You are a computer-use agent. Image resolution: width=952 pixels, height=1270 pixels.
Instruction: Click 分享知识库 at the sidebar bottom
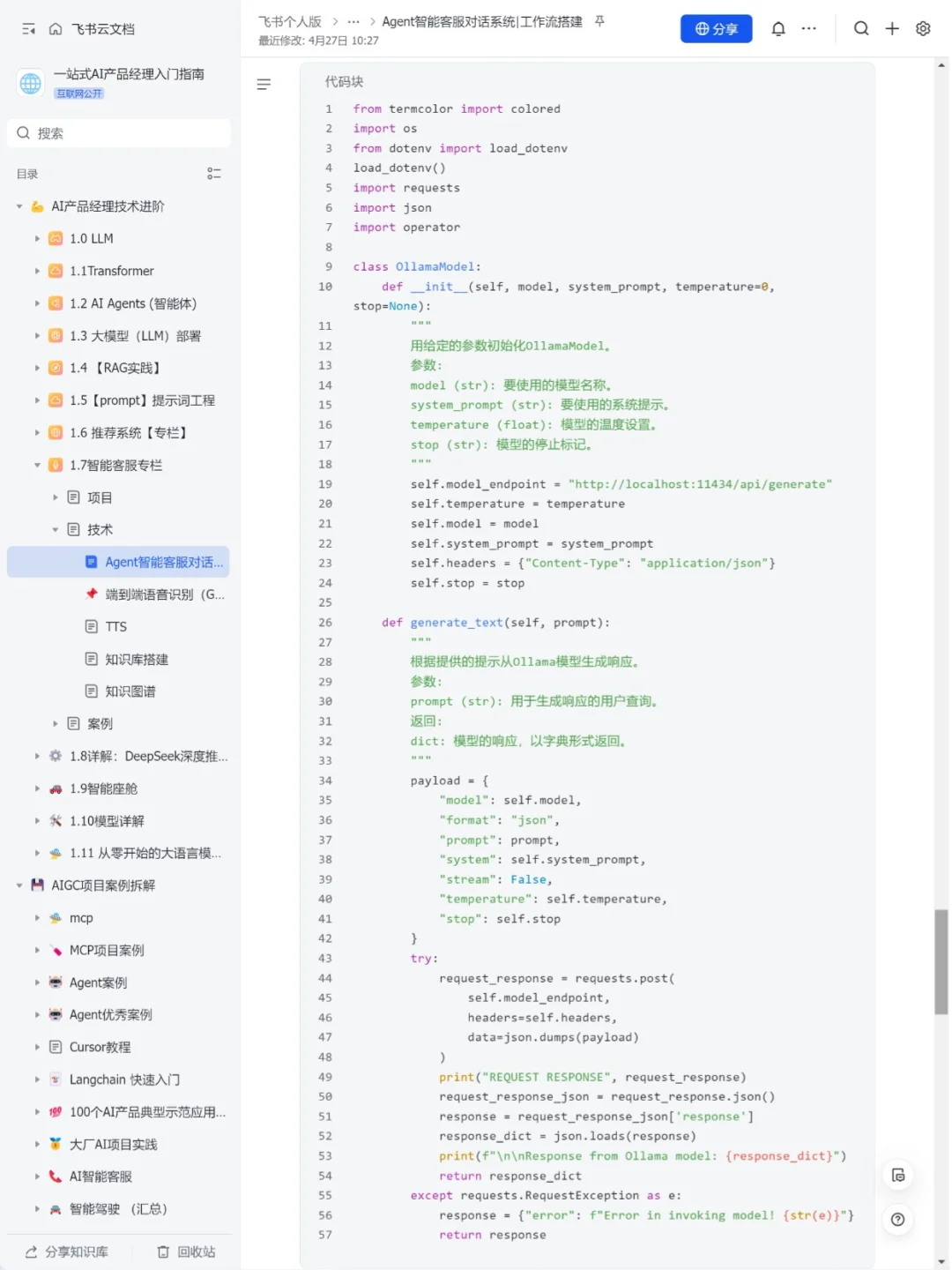pyautogui.click(x=67, y=1251)
